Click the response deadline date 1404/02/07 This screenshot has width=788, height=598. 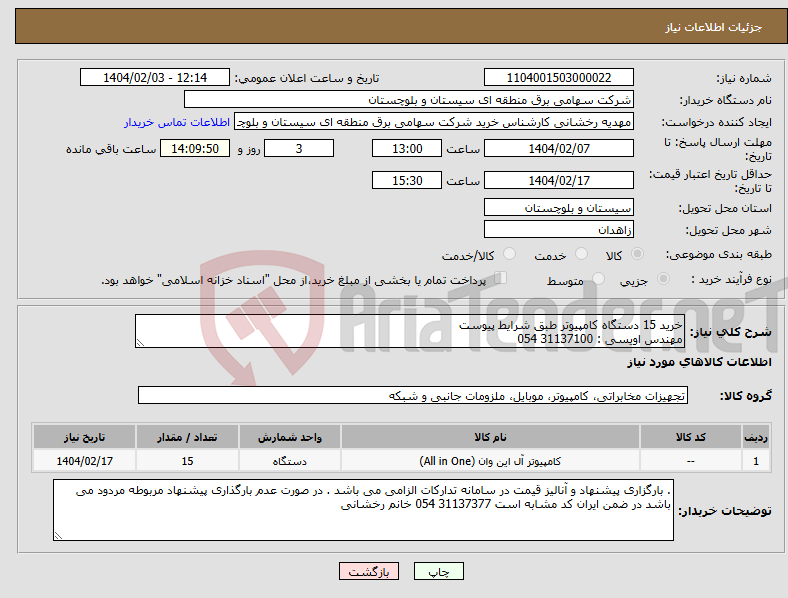[x=558, y=148]
